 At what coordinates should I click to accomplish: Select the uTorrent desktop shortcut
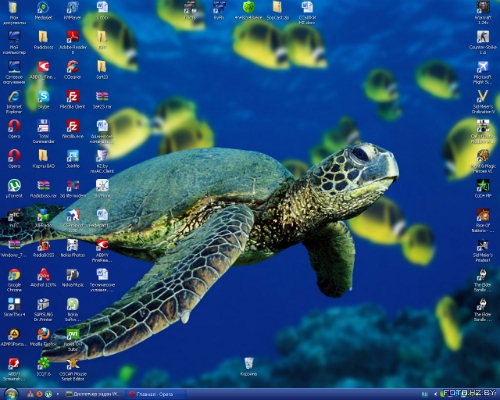coord(14,188)
